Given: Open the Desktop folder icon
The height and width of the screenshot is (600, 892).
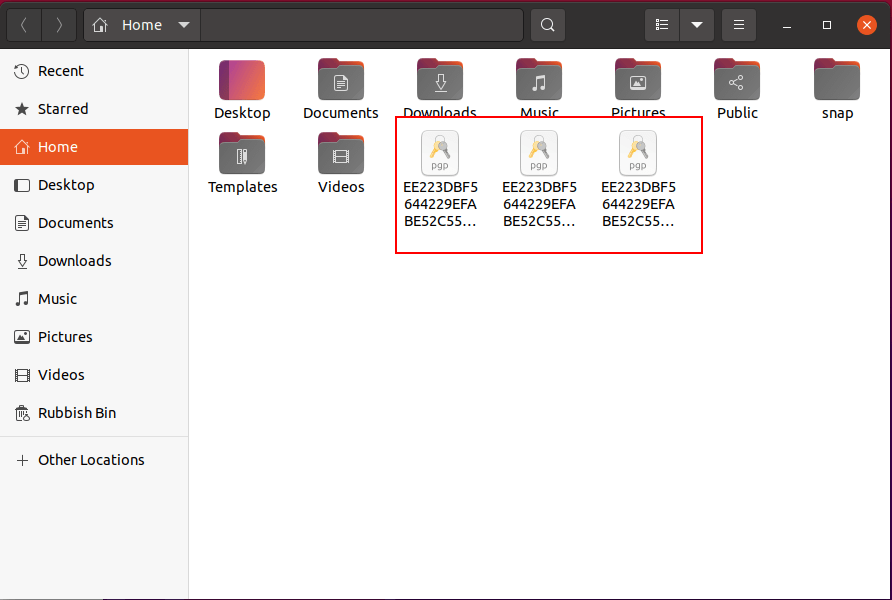Looking at the screenshot, I should [242, 81].
